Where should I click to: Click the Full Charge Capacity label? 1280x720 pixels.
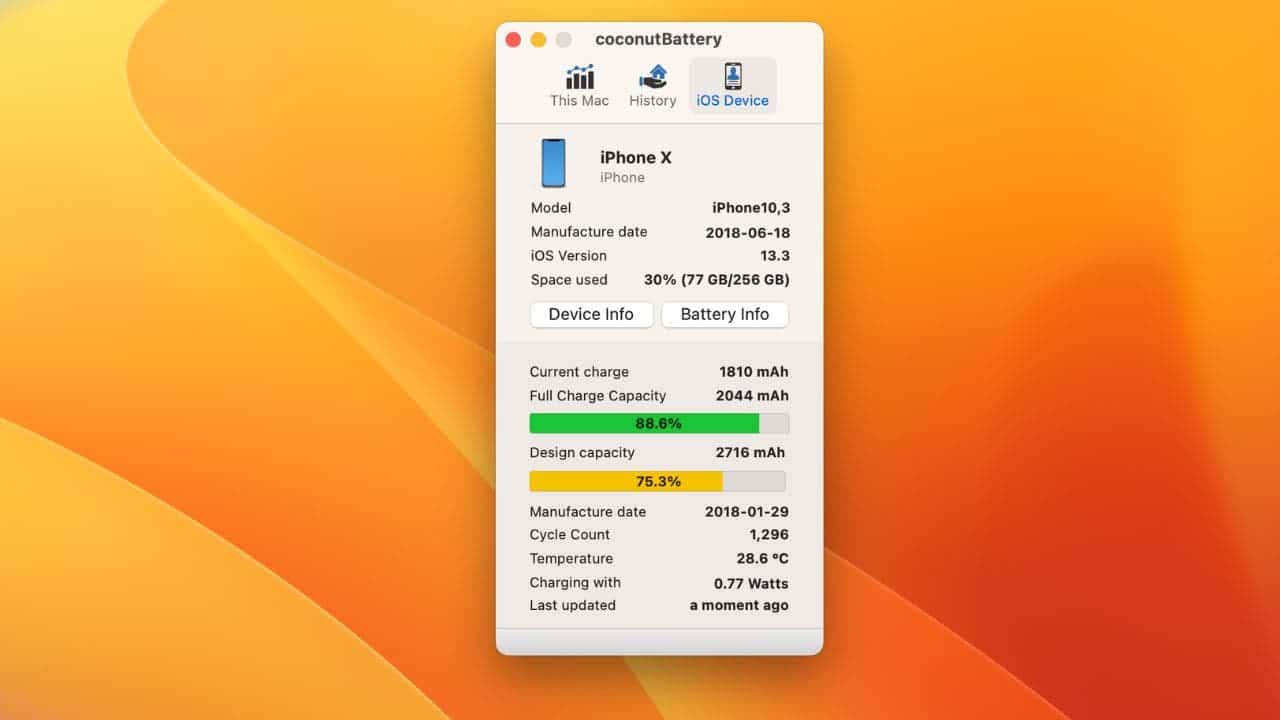598,396
